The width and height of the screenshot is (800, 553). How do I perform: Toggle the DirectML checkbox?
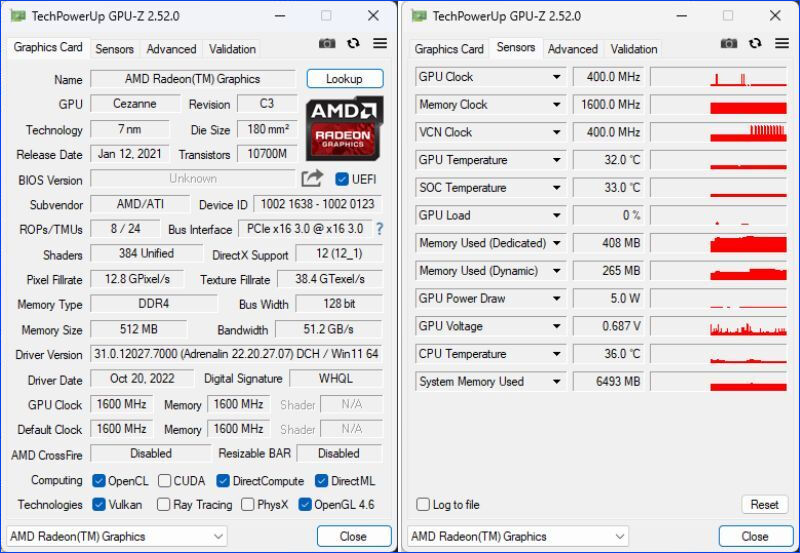321,481
